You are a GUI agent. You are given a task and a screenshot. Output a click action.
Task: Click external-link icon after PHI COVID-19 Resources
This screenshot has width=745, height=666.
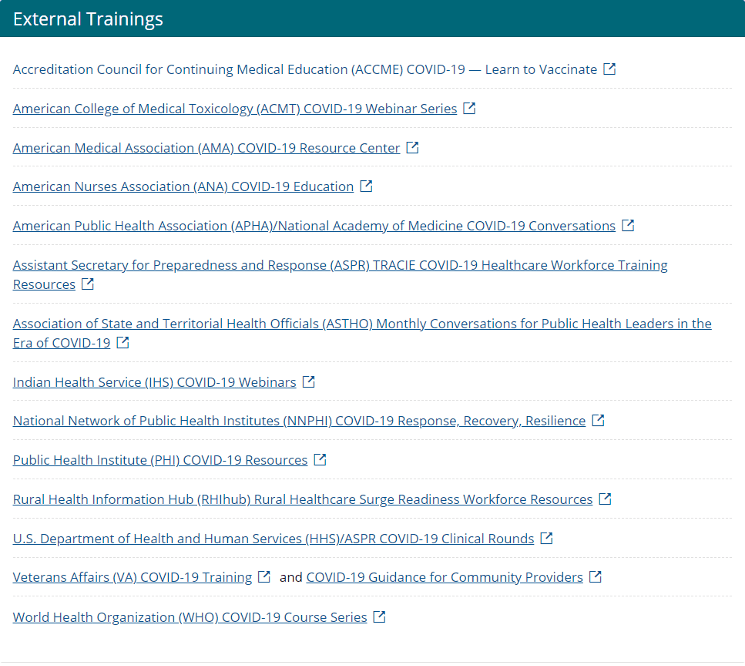pos(320,460)
